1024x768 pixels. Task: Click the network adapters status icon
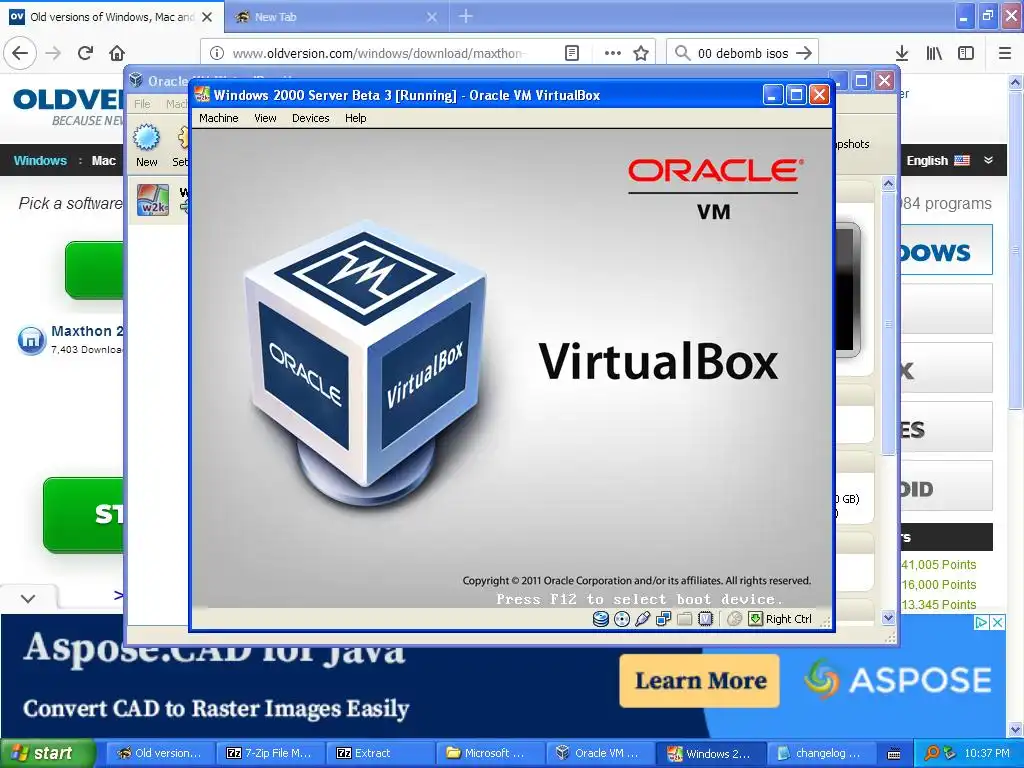pyautogui.click(x=664, y=618)
